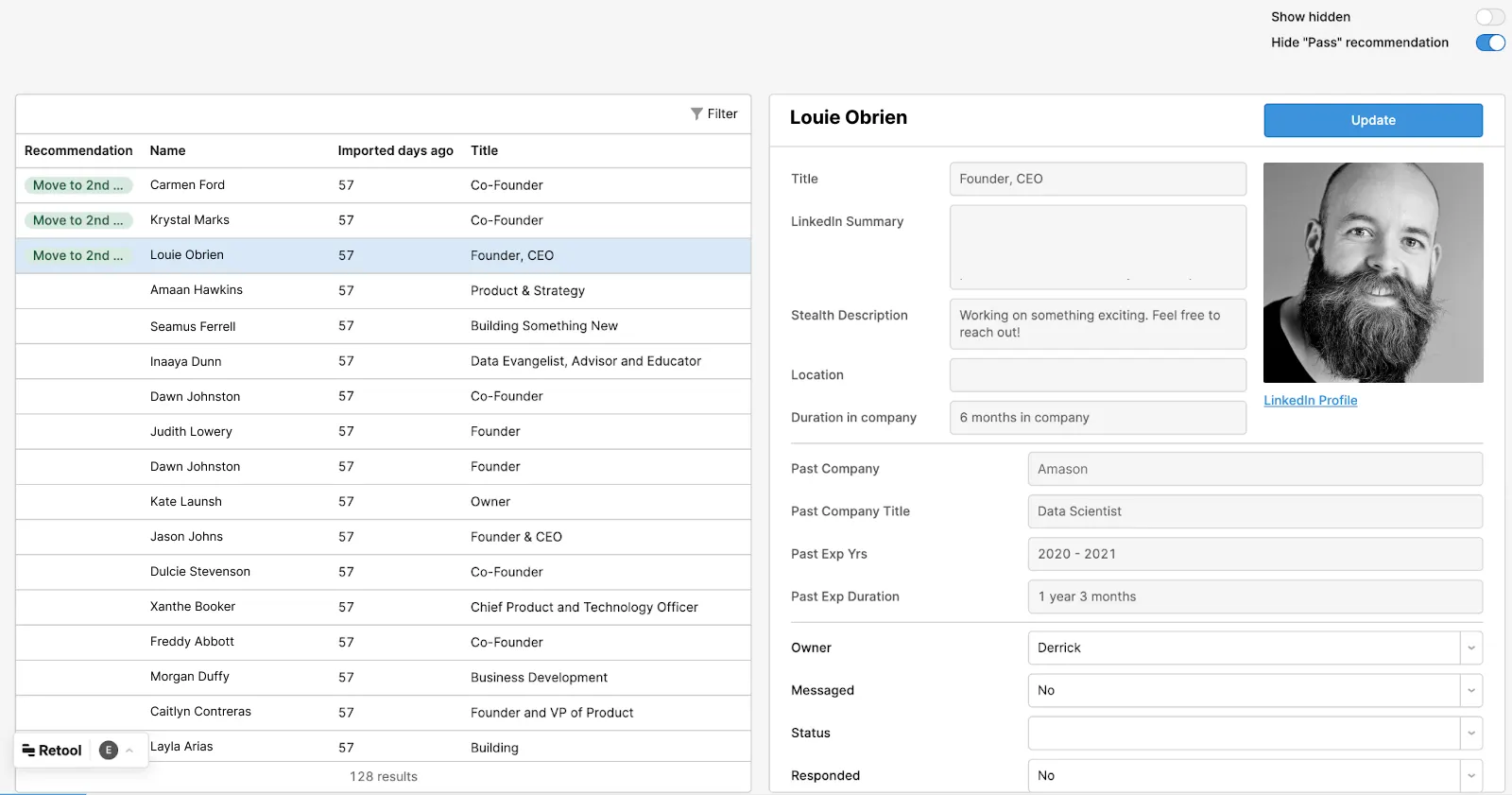The height and width of the screenshot is (795, 1512).
Task: Select the Amaan Hawkins row
Action: coord(383,290)
